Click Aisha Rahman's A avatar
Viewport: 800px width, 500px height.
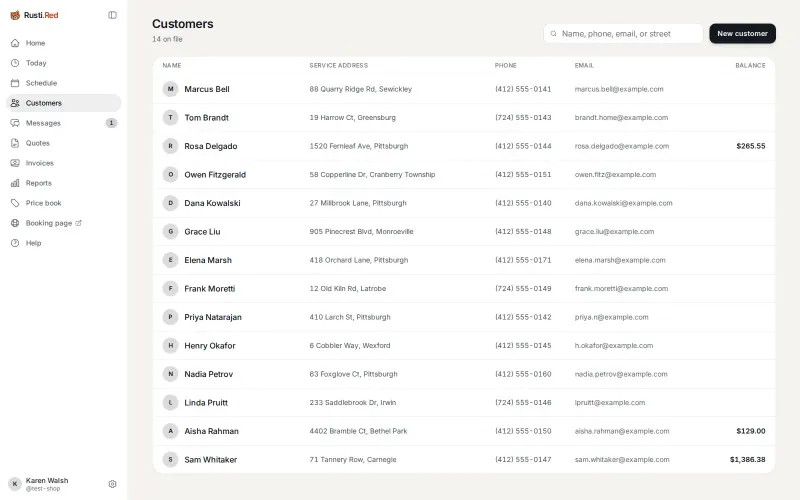[x=170, y=431]
